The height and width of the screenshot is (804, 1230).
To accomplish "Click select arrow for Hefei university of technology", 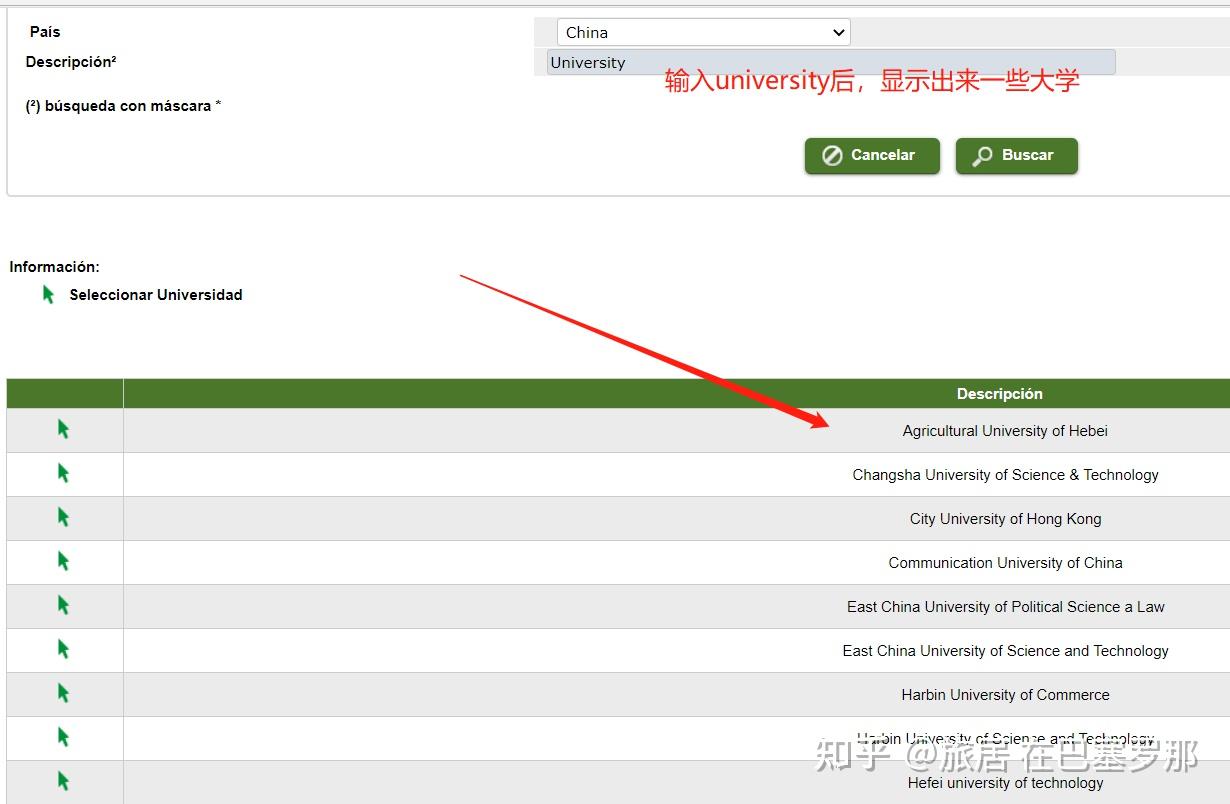I will coord(63,782).
